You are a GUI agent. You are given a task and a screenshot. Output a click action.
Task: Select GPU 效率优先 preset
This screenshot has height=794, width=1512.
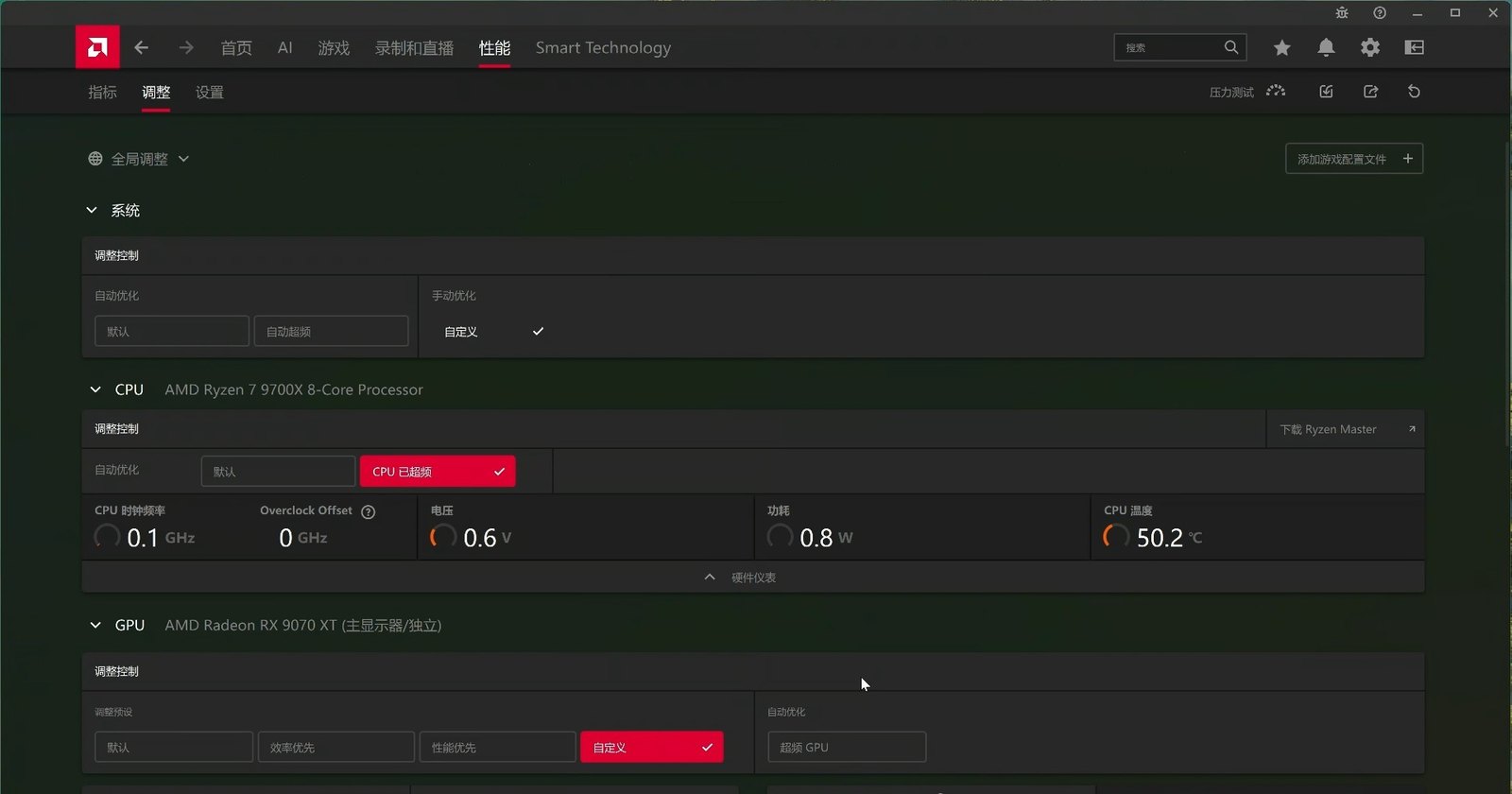[x=335, y=747]
